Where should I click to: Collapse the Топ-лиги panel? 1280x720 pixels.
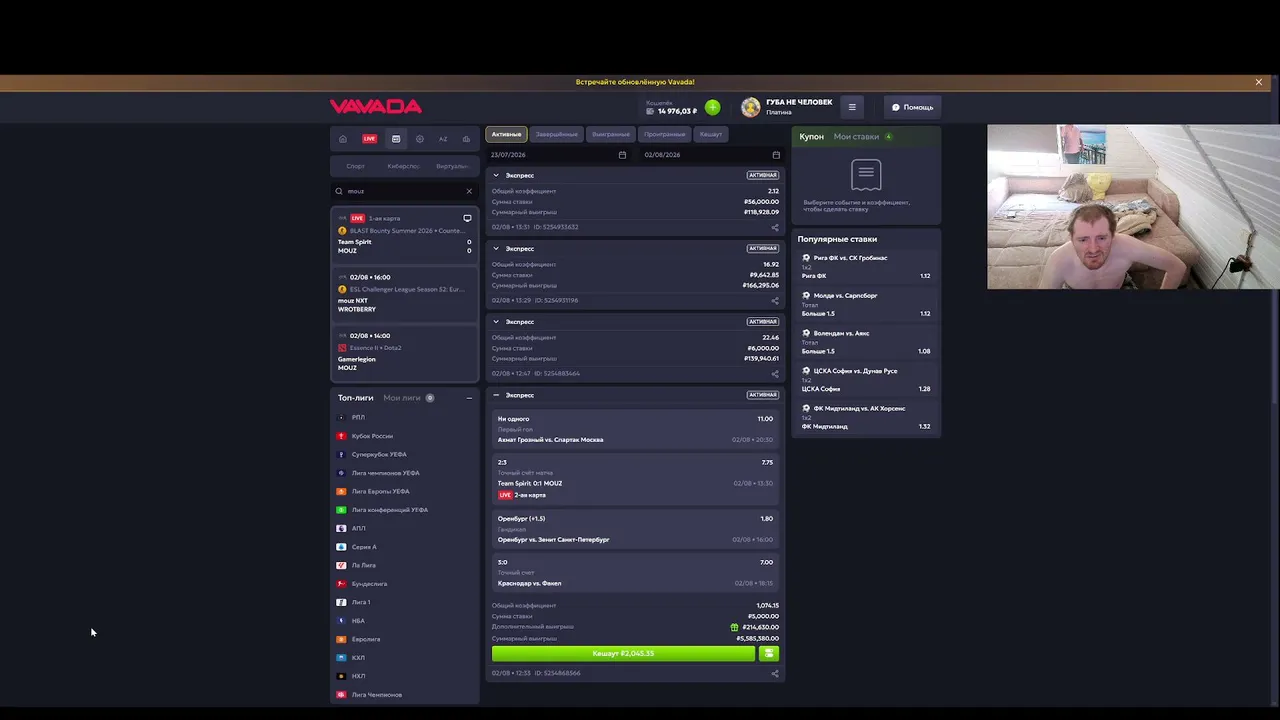click(x=469, y=398)
